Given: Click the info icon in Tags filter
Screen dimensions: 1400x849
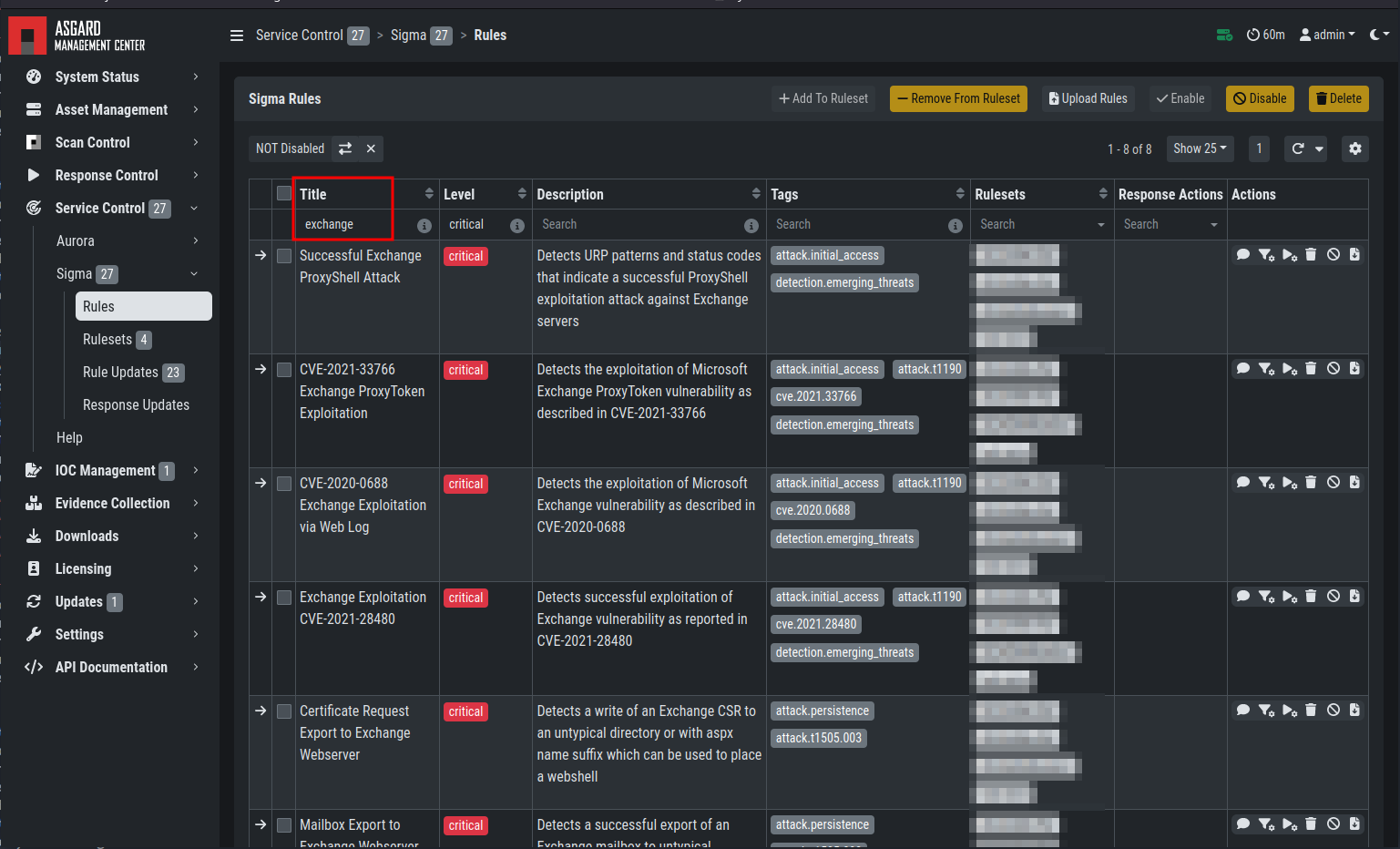Looking at the screenshot, I should point(955,226).
